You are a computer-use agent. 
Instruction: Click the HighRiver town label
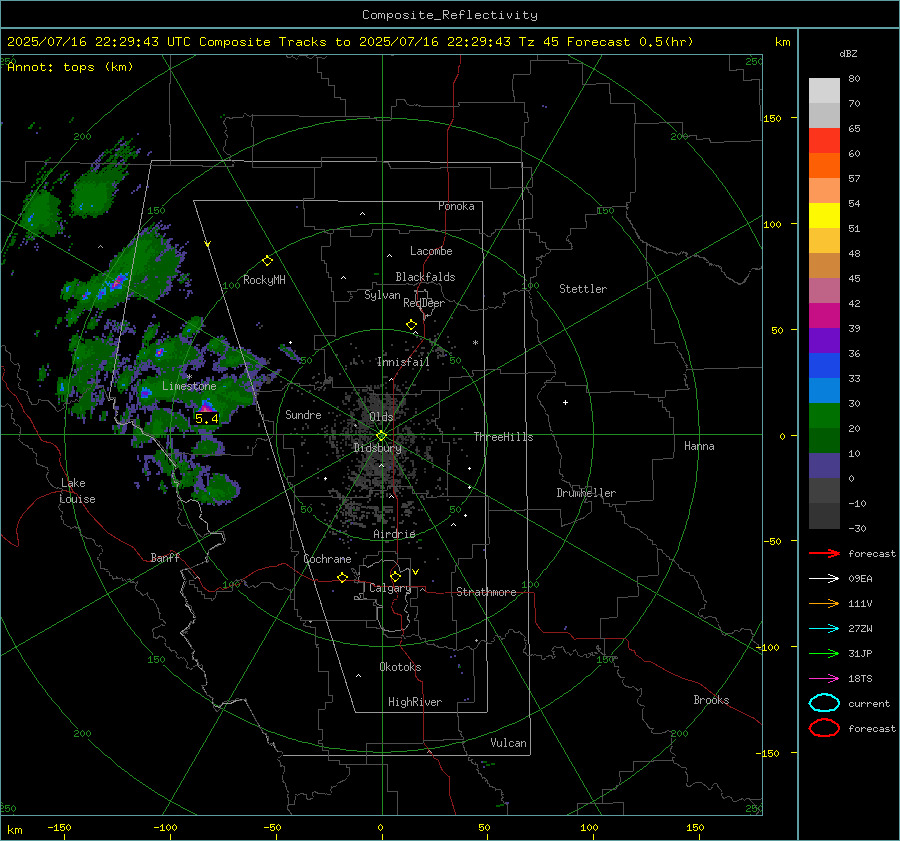pos(415,702)
